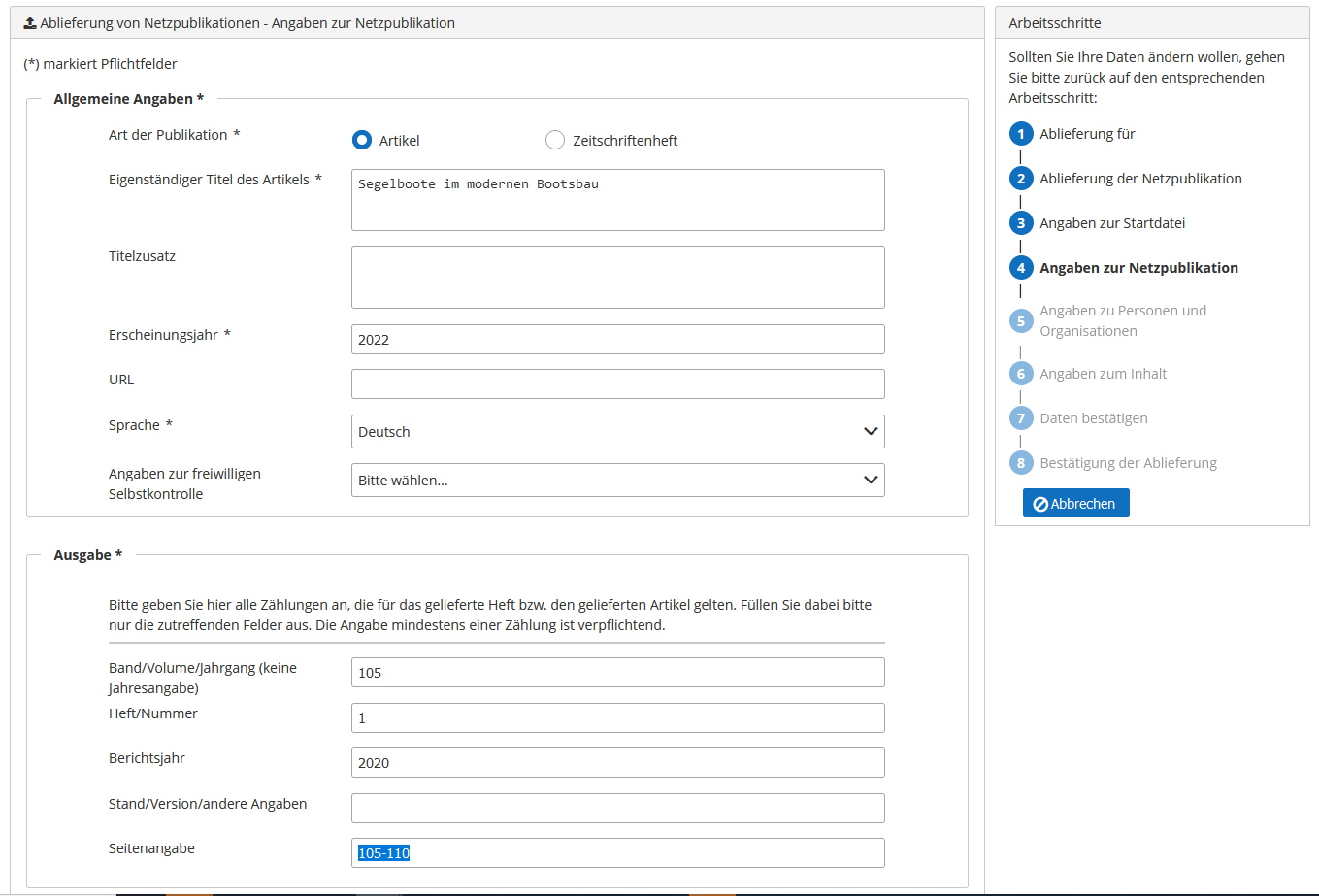Click the Seitenangabe label
Viewport: 1319px width, 896px height.
pyautogui.click(x=151, y=848)
